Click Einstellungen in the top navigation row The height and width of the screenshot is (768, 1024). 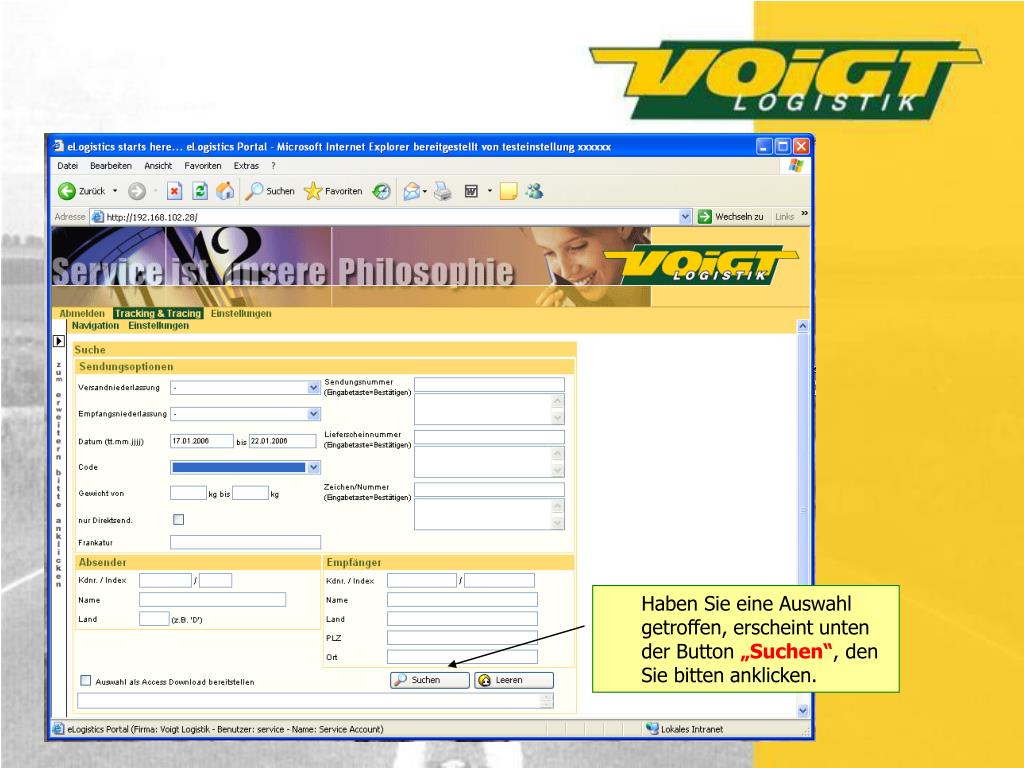point(241,313)
